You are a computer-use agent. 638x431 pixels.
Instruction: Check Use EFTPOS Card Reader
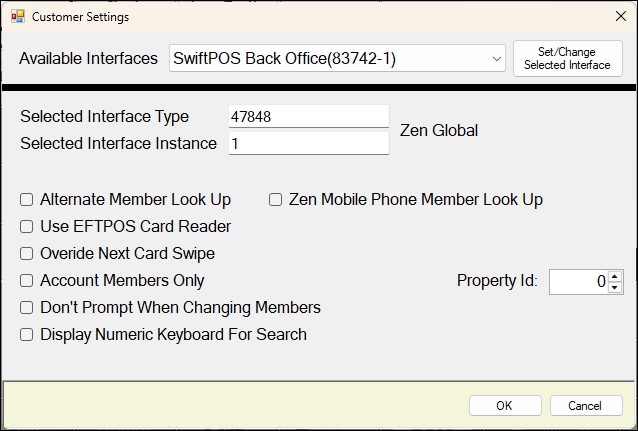tap(27, 227)
